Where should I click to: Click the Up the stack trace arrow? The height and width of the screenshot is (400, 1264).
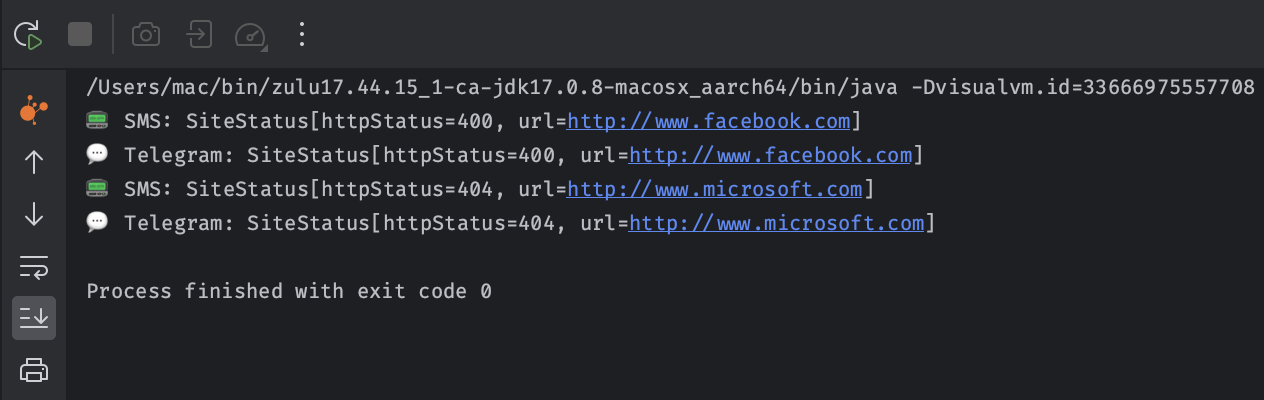[x=33, y=162]
